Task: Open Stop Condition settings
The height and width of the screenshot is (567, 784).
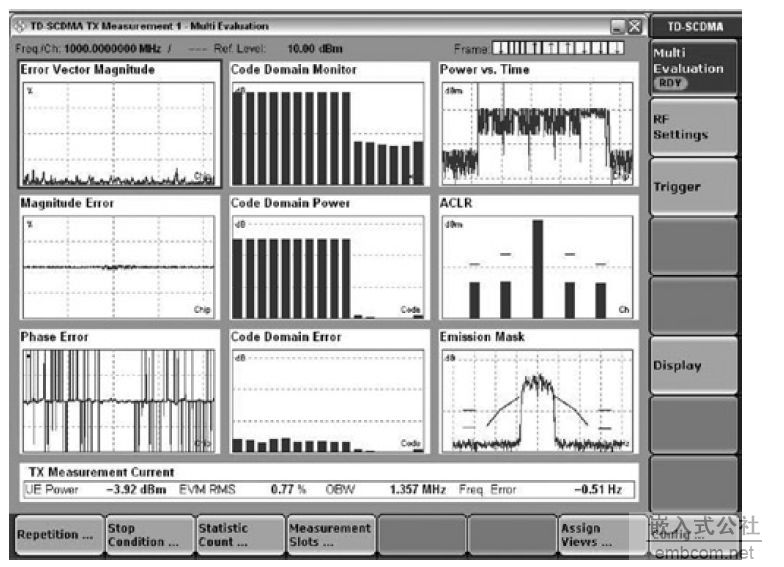Action: click(x=150, y=534)
